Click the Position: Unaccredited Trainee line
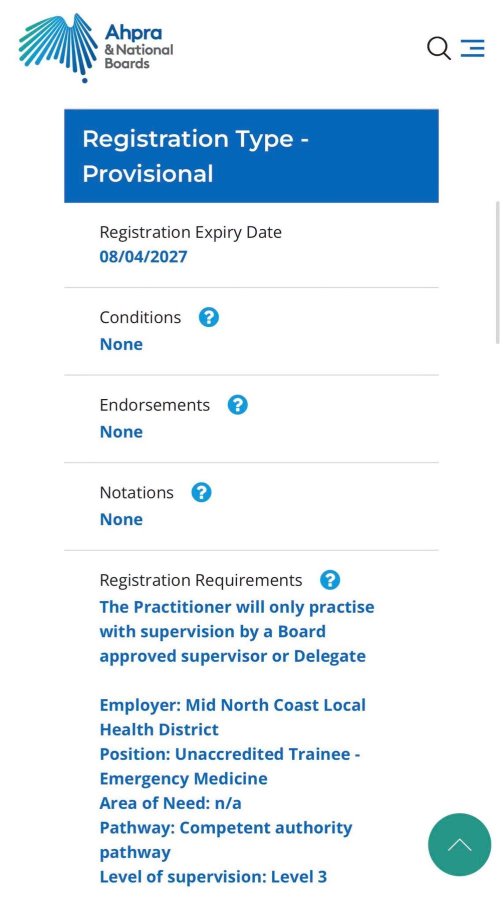 (230, 766)
